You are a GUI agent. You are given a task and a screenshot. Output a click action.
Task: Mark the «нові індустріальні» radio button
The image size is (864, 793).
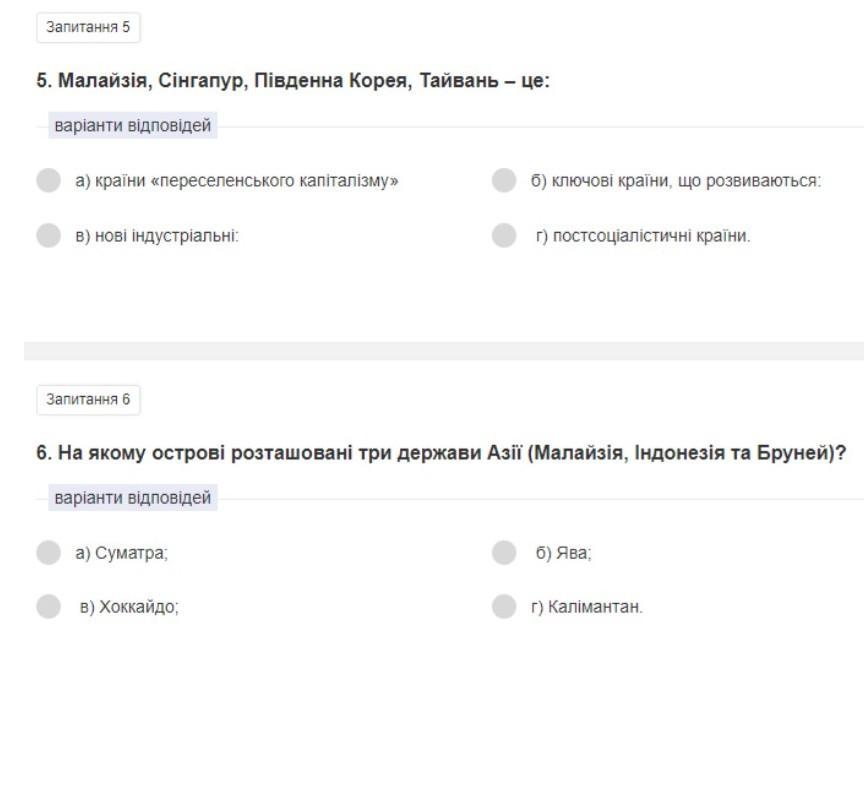click(48, 236)
